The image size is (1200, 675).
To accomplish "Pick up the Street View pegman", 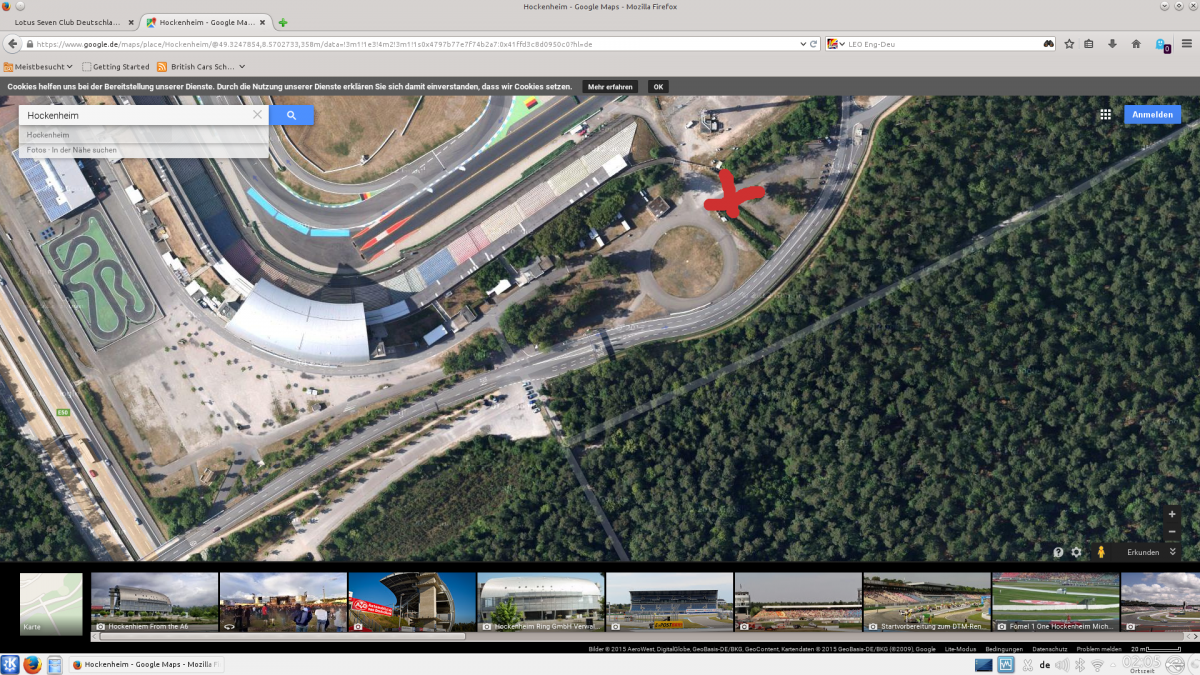I will [1101, 552].
